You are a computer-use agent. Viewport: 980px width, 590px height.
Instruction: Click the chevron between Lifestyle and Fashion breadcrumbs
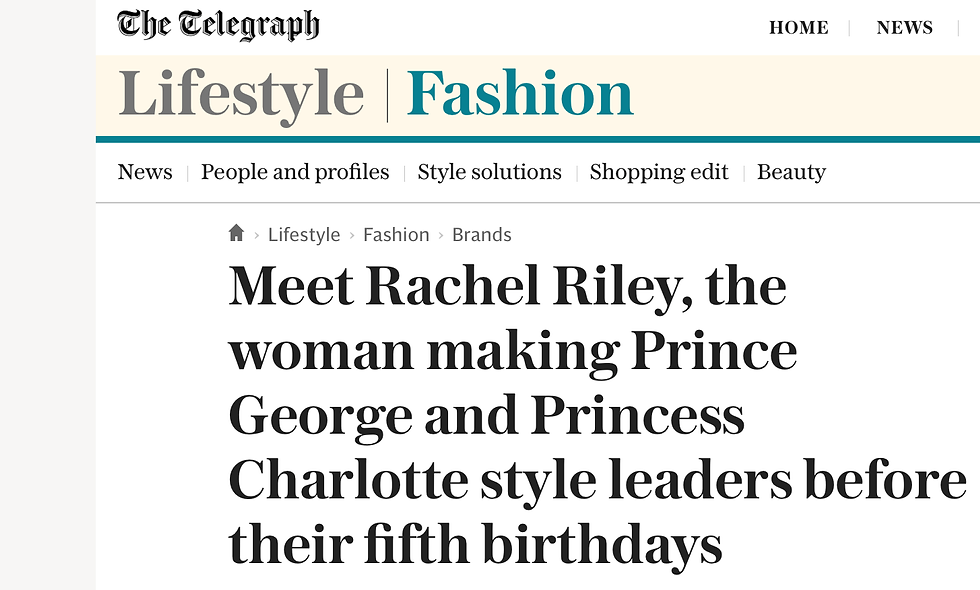351,235
